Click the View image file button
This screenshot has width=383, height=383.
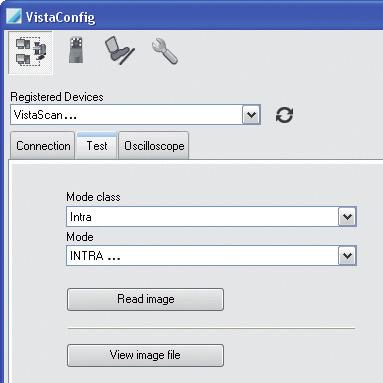tap(145, 355)
